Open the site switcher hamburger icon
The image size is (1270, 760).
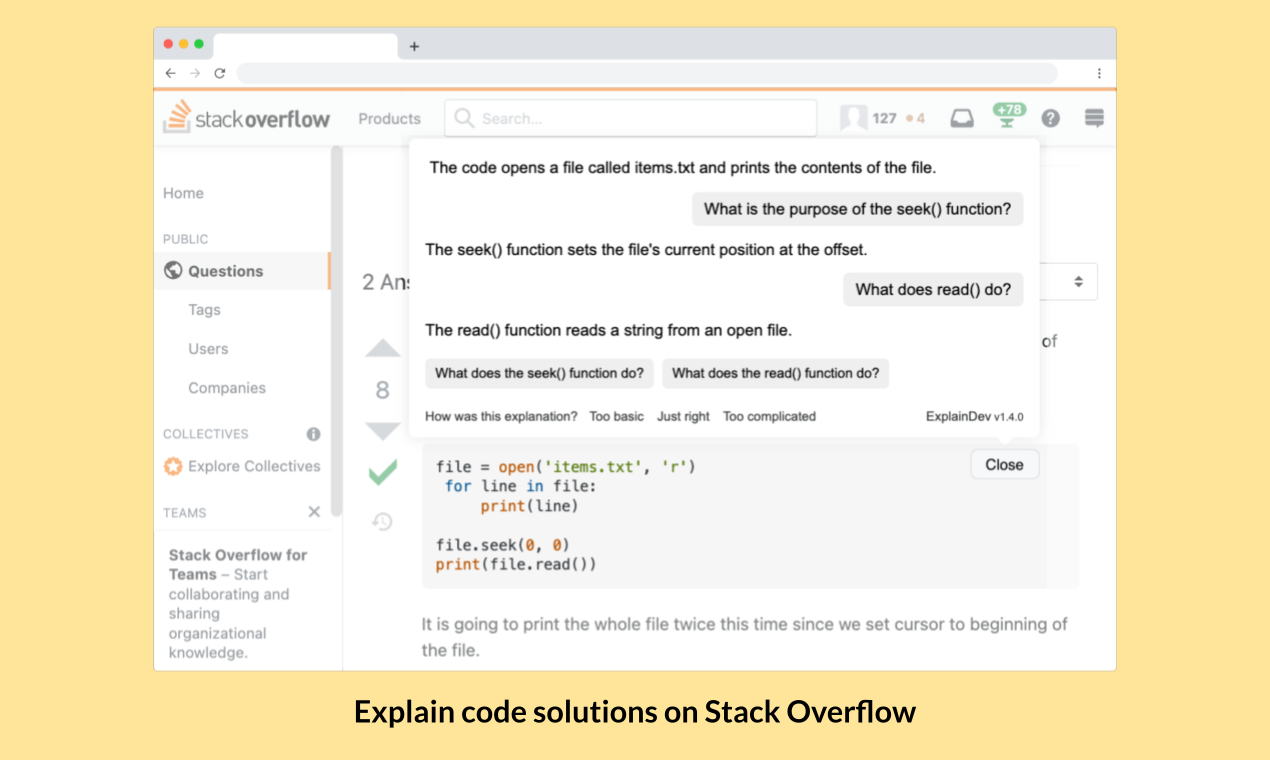[x=1094, y=118]
